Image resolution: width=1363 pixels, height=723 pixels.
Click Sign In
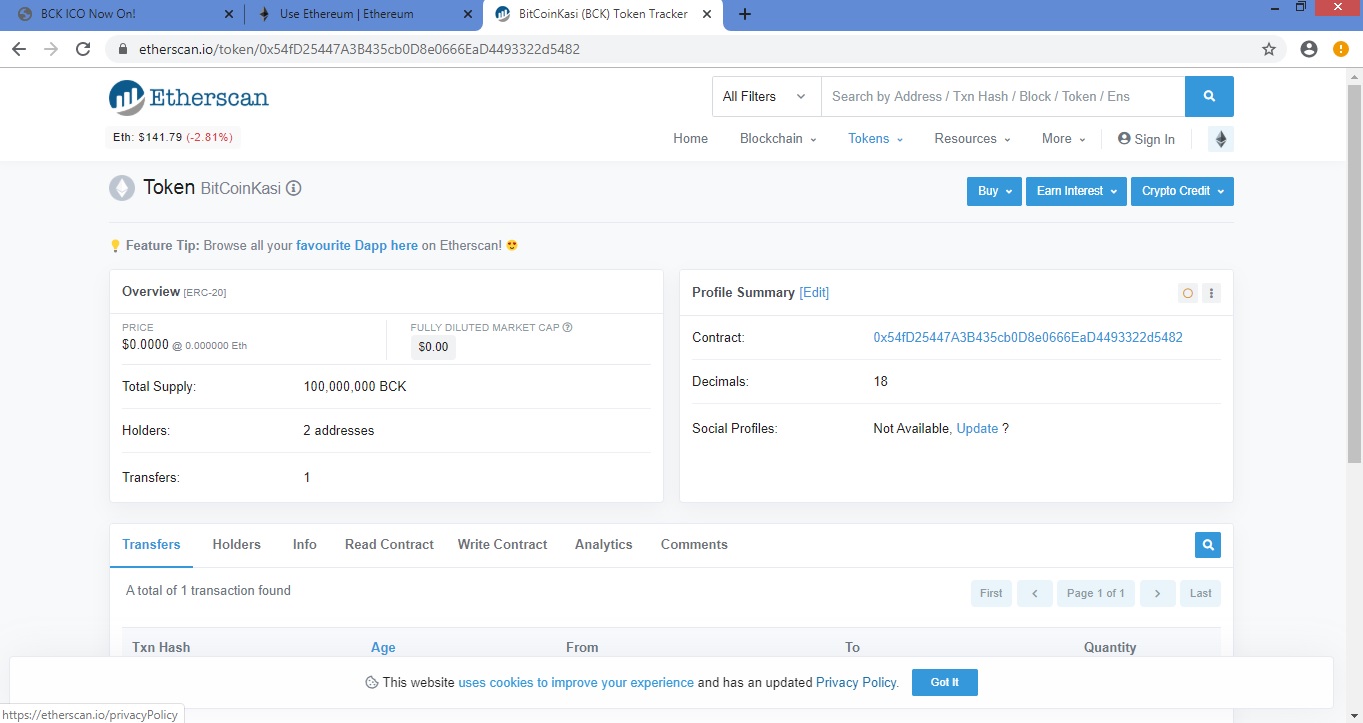click(x=1146, y=139)
